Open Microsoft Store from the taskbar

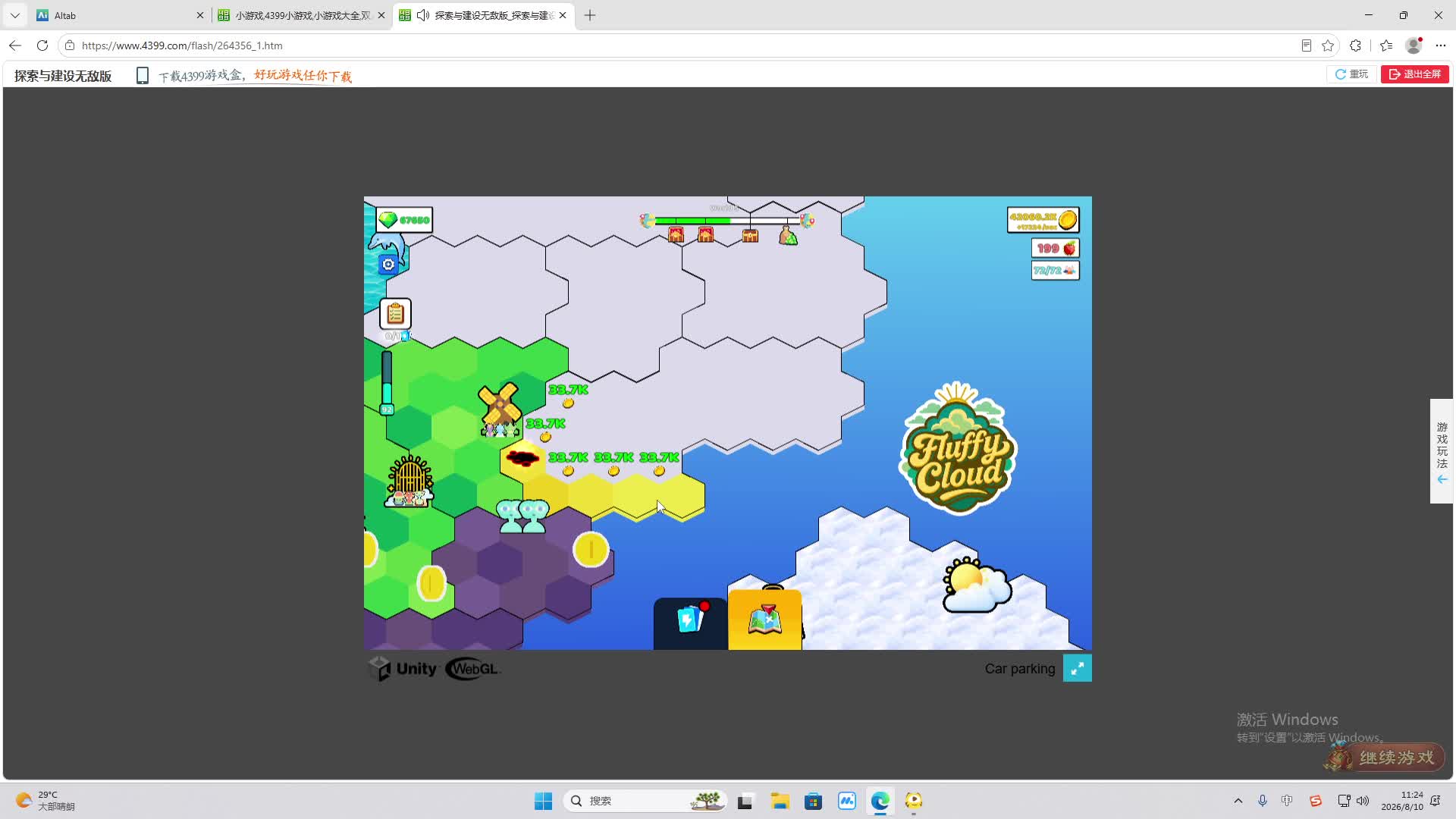pos(813,801)
